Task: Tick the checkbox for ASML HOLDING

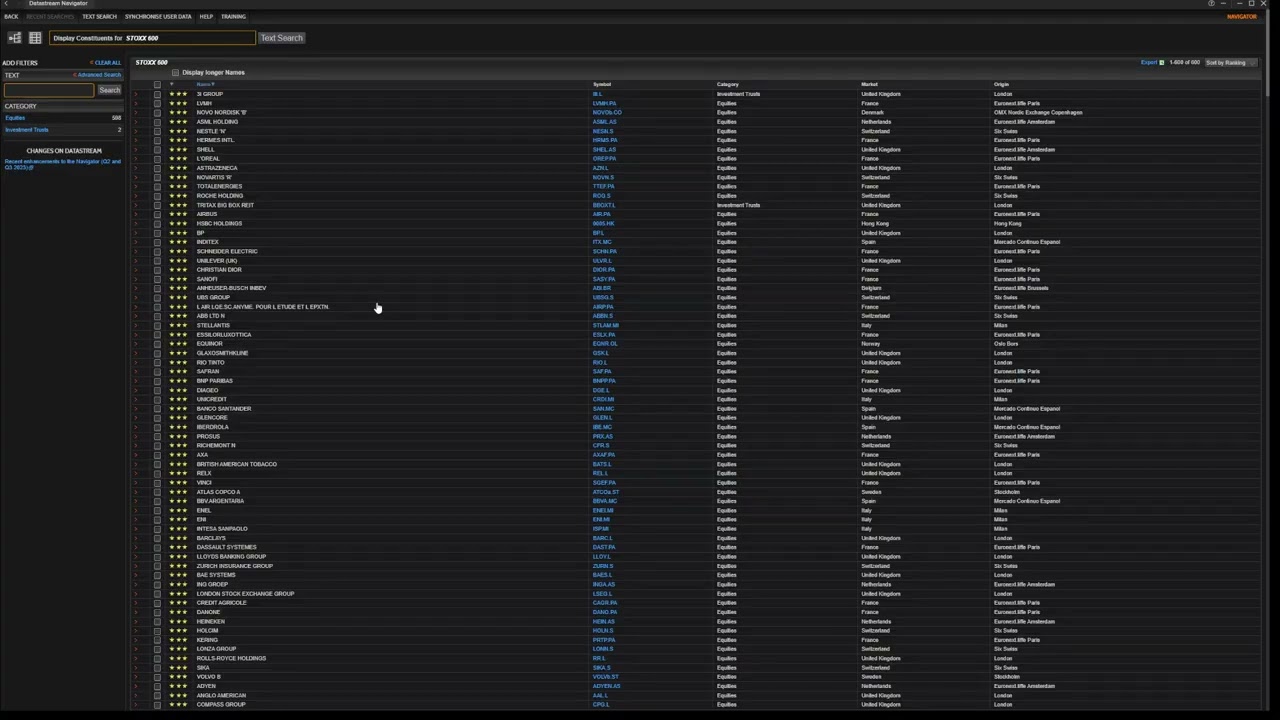Action: (x=157, y=122)
